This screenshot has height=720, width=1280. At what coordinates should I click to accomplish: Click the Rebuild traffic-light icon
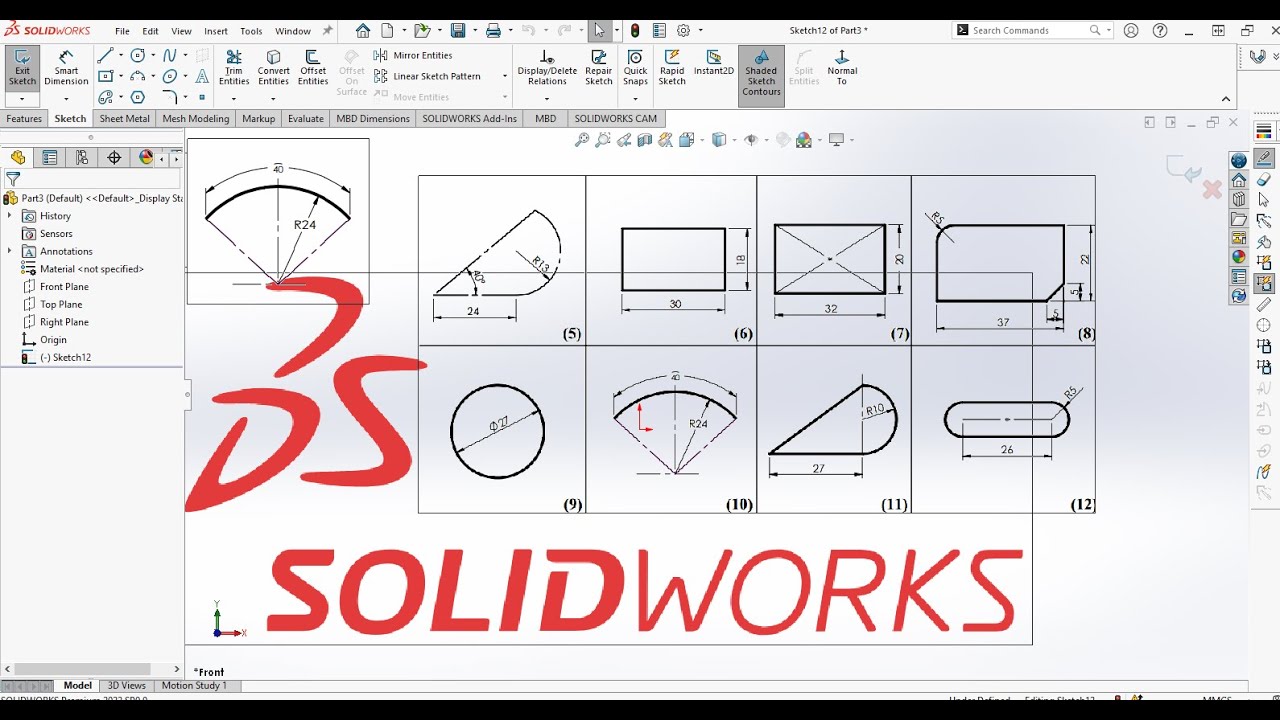[635, 30]
